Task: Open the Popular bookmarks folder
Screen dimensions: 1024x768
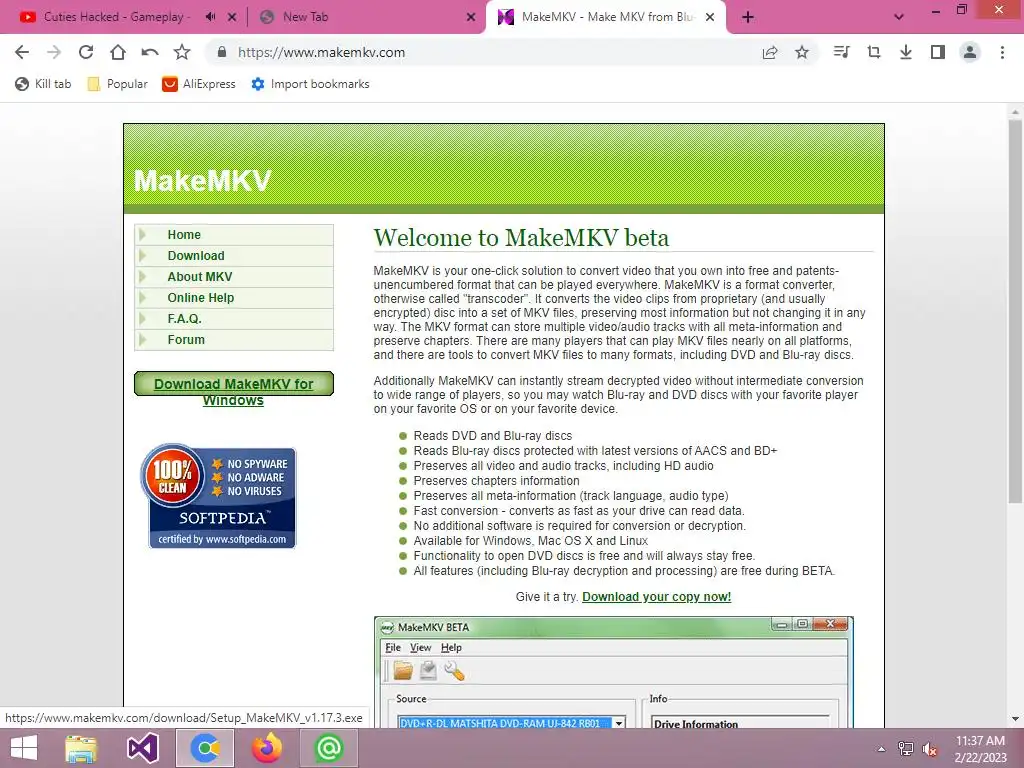Action: pyautogui.click(x=118, y=84)
